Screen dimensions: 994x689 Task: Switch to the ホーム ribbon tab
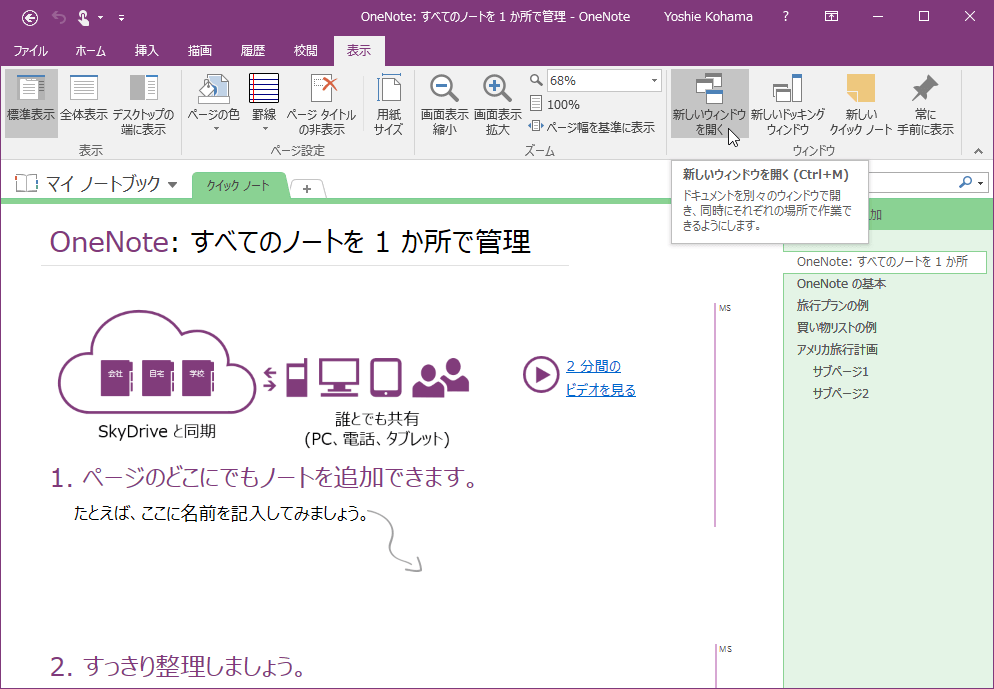point(89,51)
